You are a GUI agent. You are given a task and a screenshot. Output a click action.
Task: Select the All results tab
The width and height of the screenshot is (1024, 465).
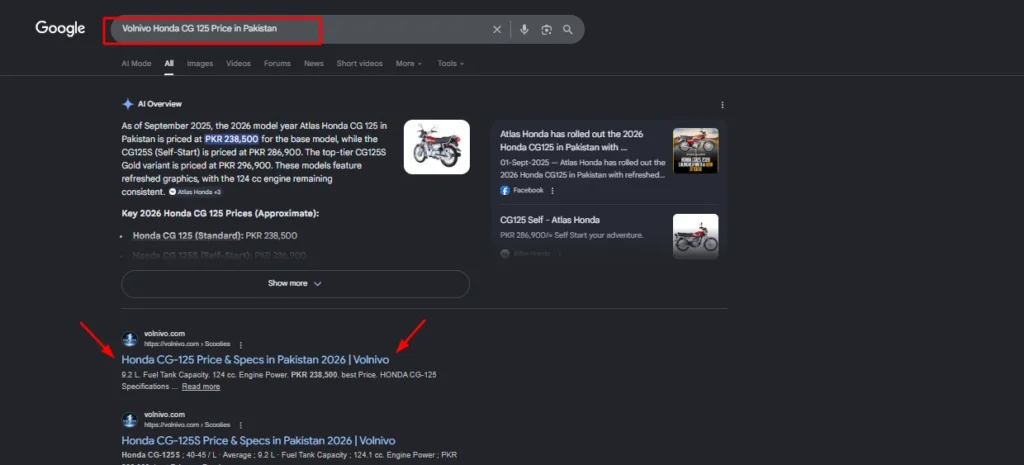[x=169, y=63]
